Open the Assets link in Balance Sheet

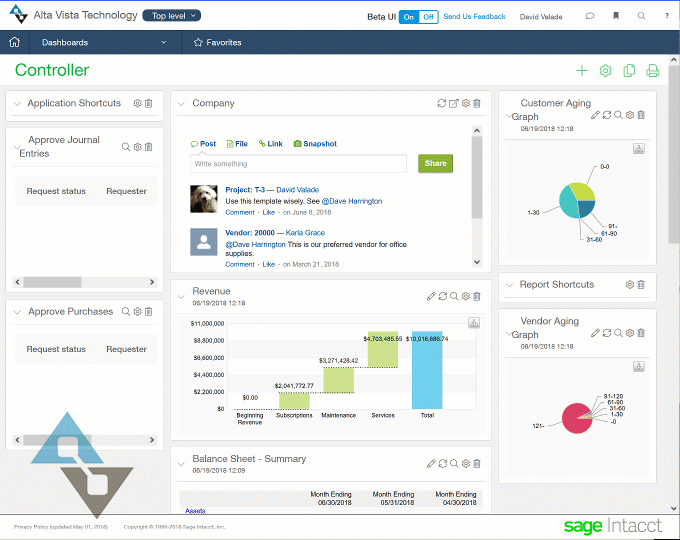coord(195,511)
